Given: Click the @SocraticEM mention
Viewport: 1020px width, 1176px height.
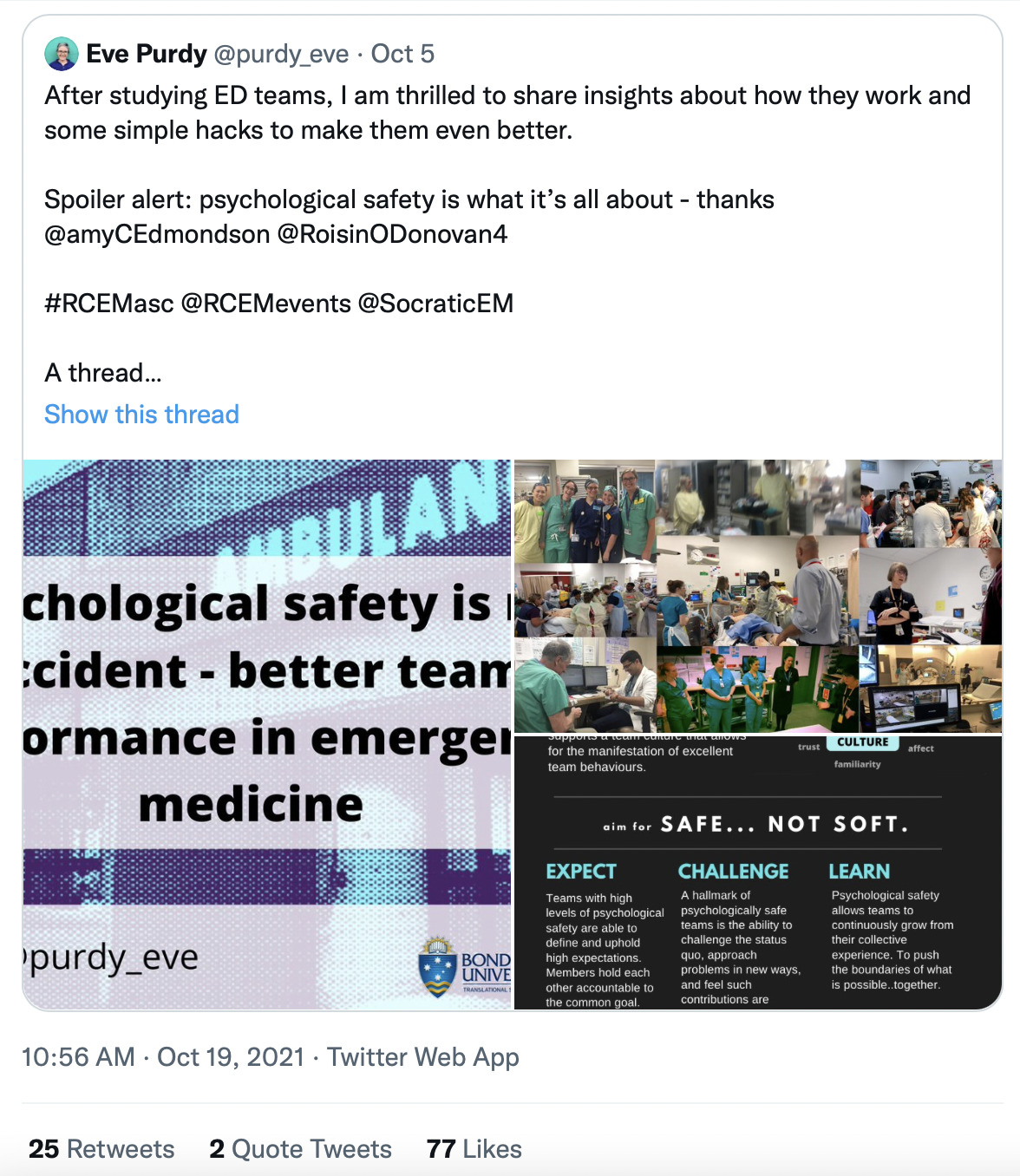Looking at the screenshot, I should (435, 304).
